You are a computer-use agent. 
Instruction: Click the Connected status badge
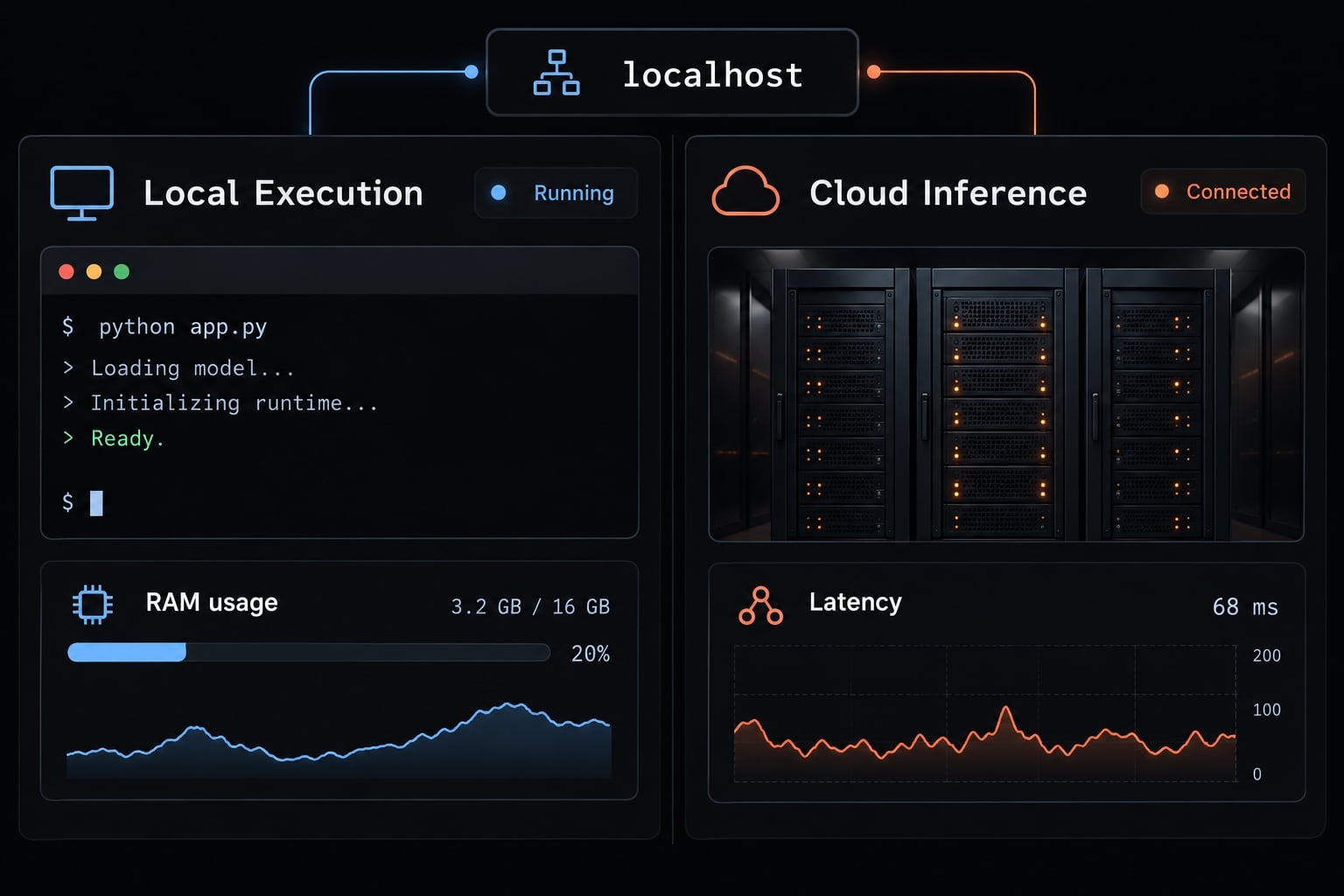(x=1222, y=192)
